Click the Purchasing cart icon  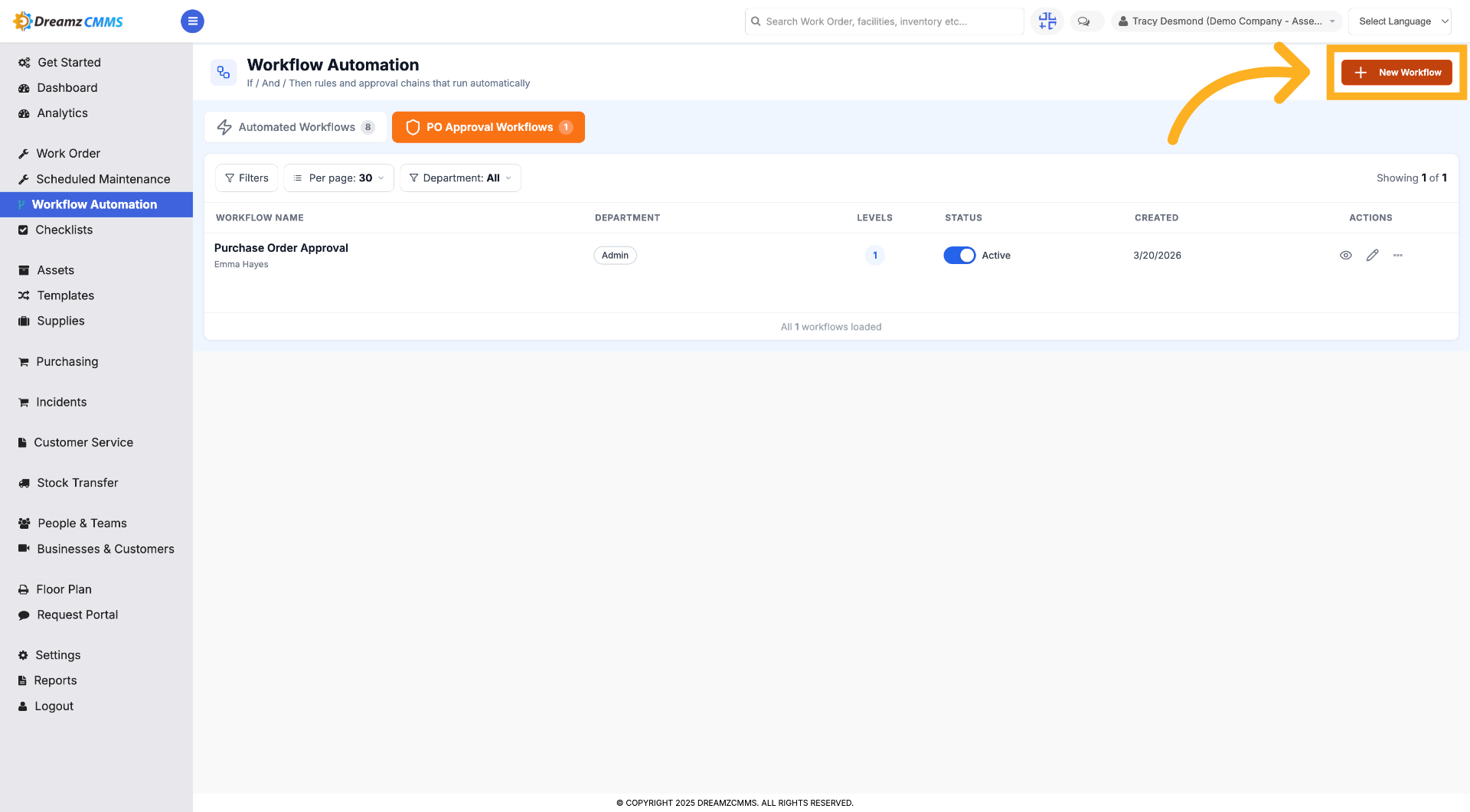(x=24, y=362)
